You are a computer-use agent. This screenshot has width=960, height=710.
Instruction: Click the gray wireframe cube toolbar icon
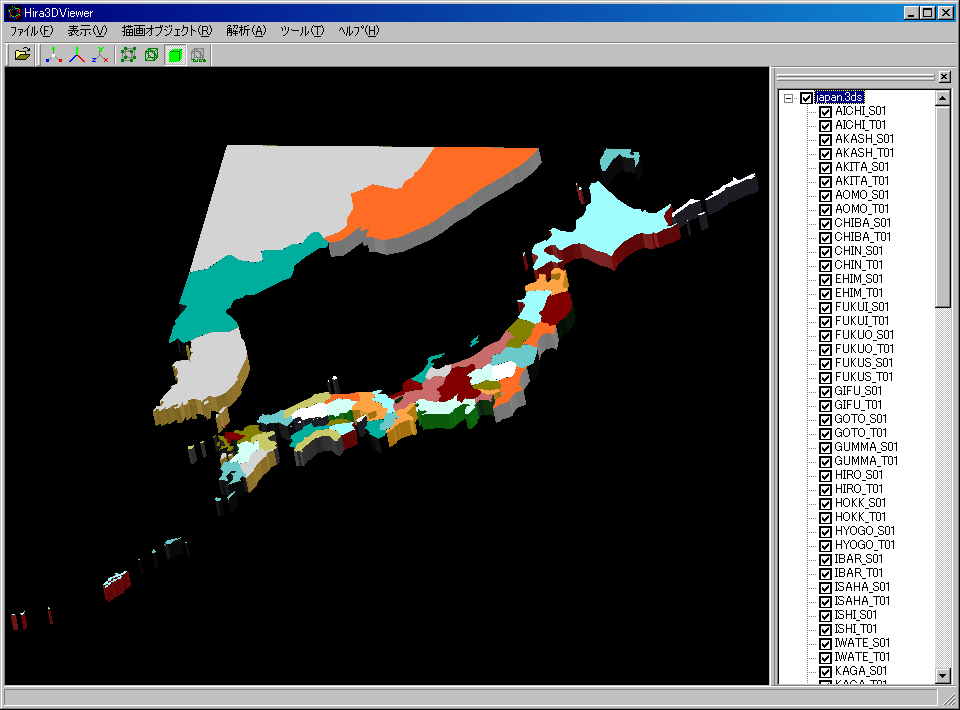198,55
